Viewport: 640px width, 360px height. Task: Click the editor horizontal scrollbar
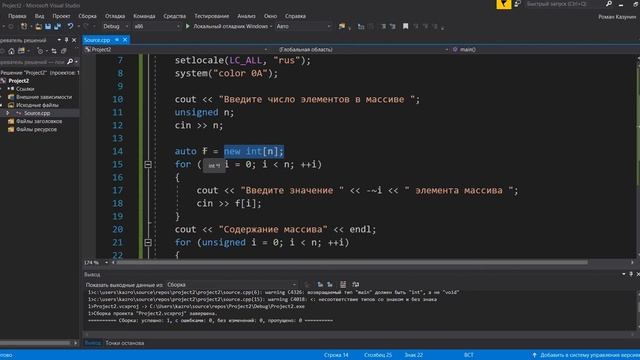[352, 262]
